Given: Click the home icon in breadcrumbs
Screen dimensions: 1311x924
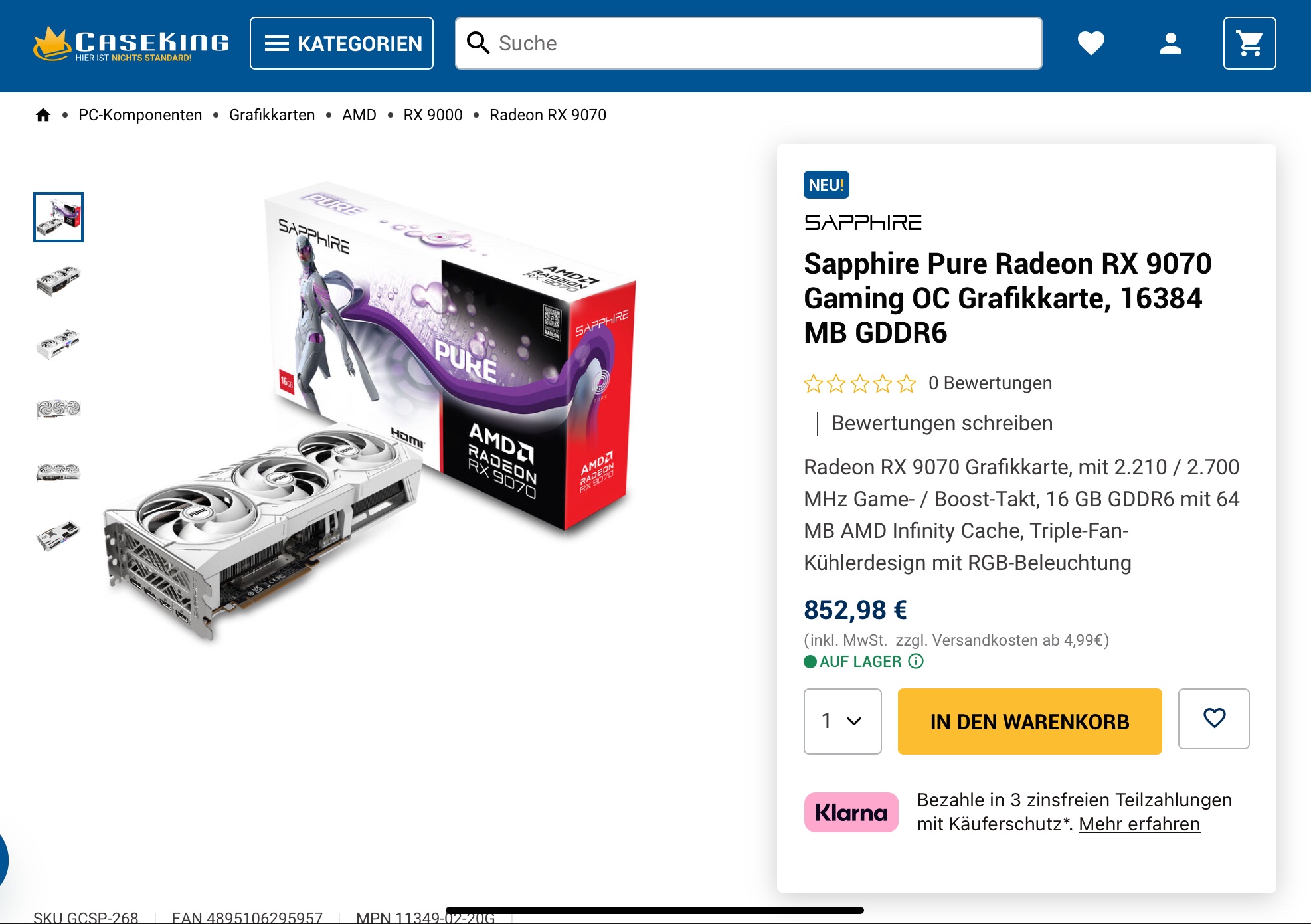Looking at the screenshot, I should click(43, 115).
